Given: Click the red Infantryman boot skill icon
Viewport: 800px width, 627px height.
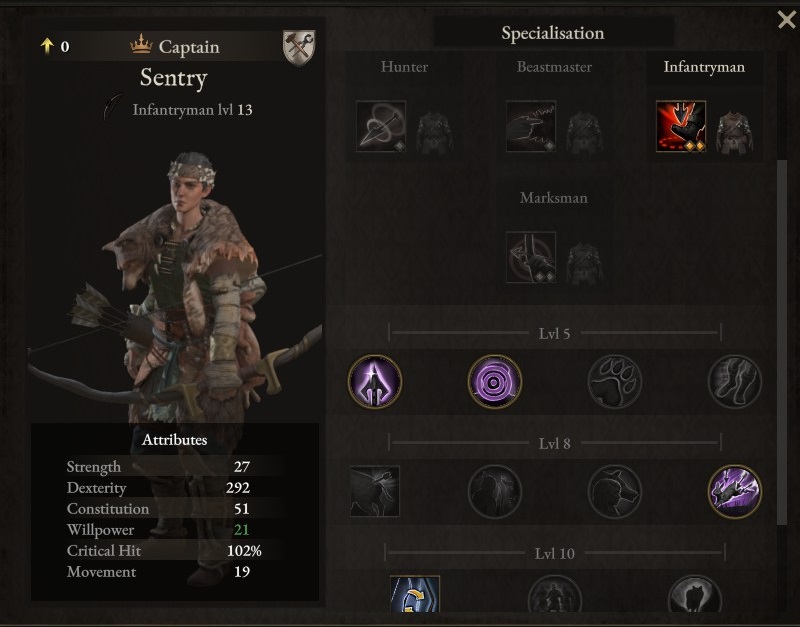Looking at the screenshot, I should (x=681, y=127).
